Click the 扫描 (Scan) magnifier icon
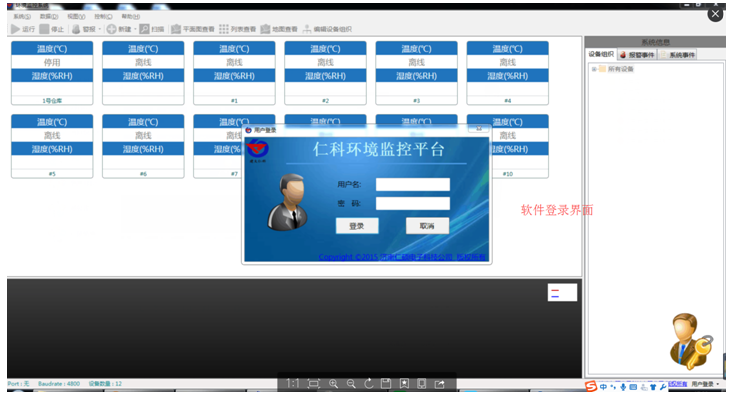The height and width of the screenshot is (401, 738). pyautogui.click(x=144, y=29)
